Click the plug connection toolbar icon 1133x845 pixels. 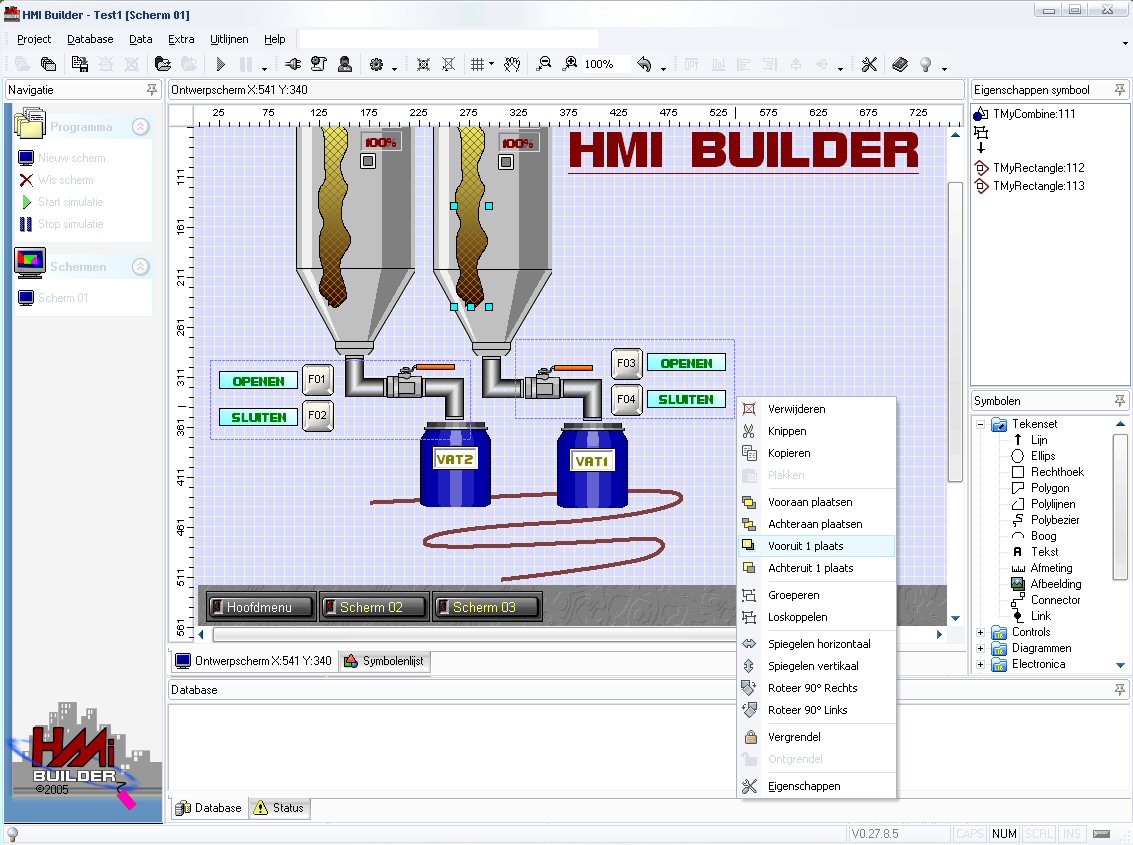pos(293,64)
